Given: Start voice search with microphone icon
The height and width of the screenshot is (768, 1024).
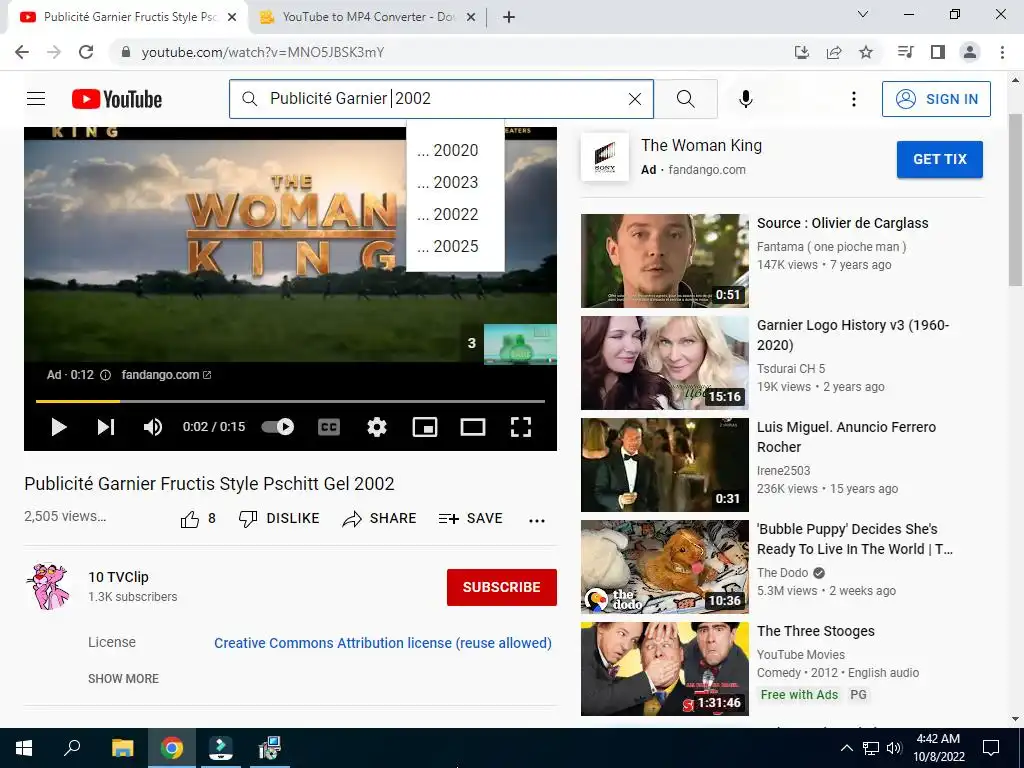Looking at the screenshot, I should coord(745,99).
